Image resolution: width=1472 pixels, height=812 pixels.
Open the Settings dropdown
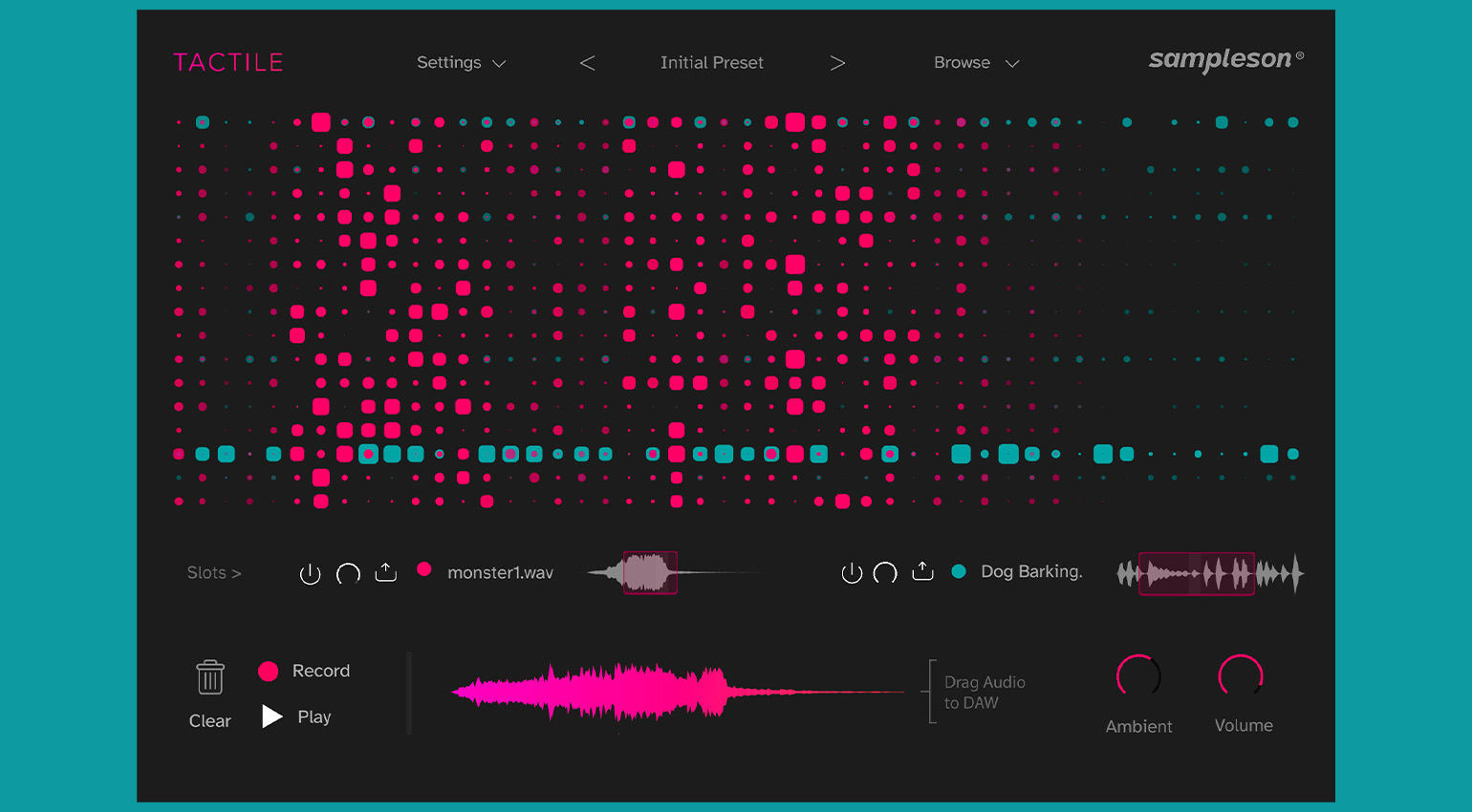click(462, 63)
